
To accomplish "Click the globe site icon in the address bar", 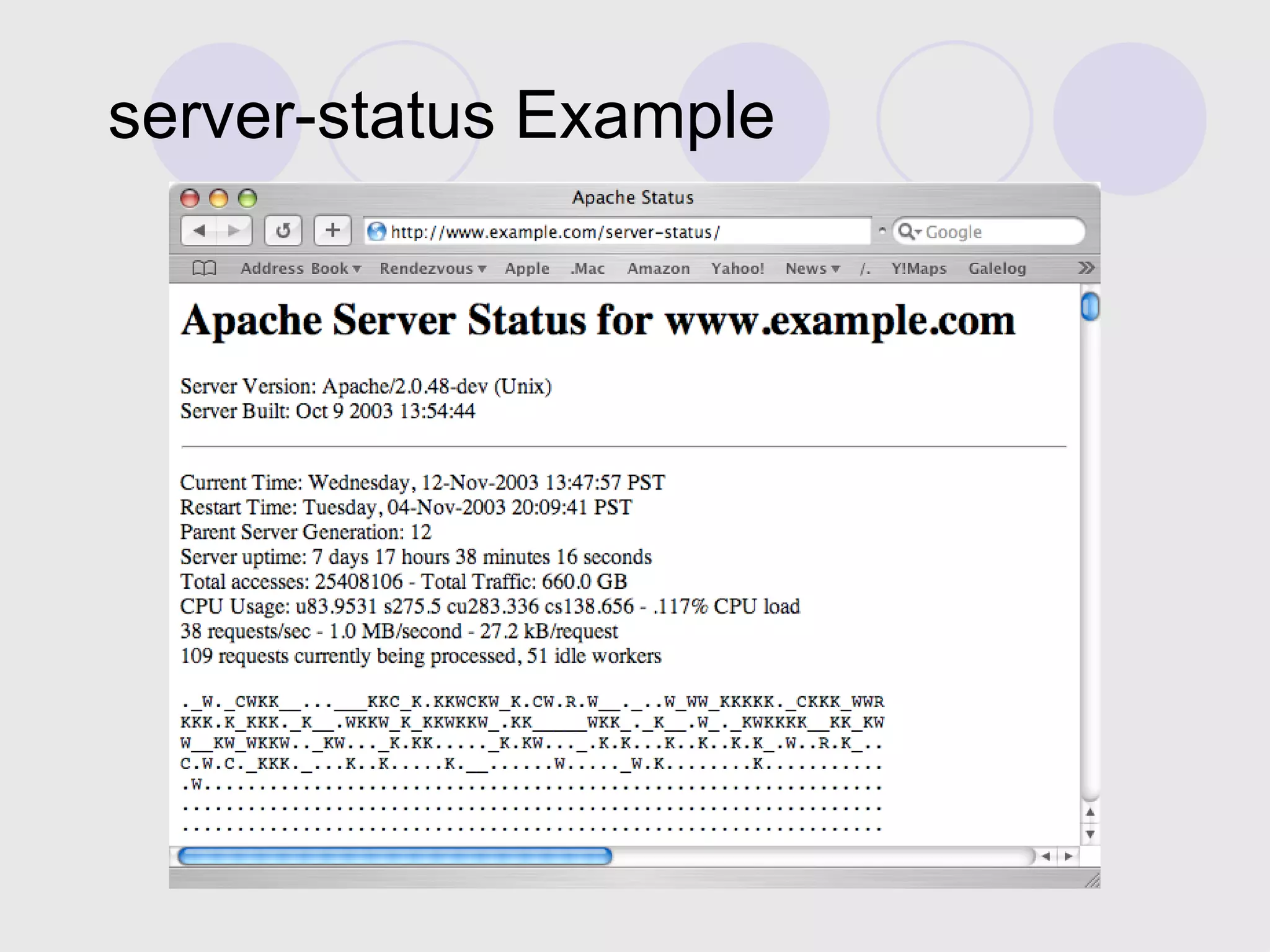I will point(376,232).
